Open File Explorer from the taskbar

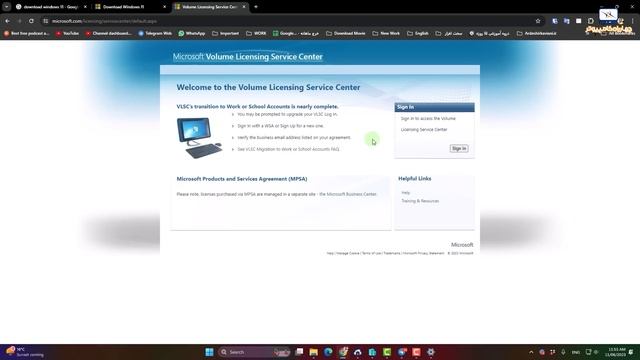click(313, 352)
